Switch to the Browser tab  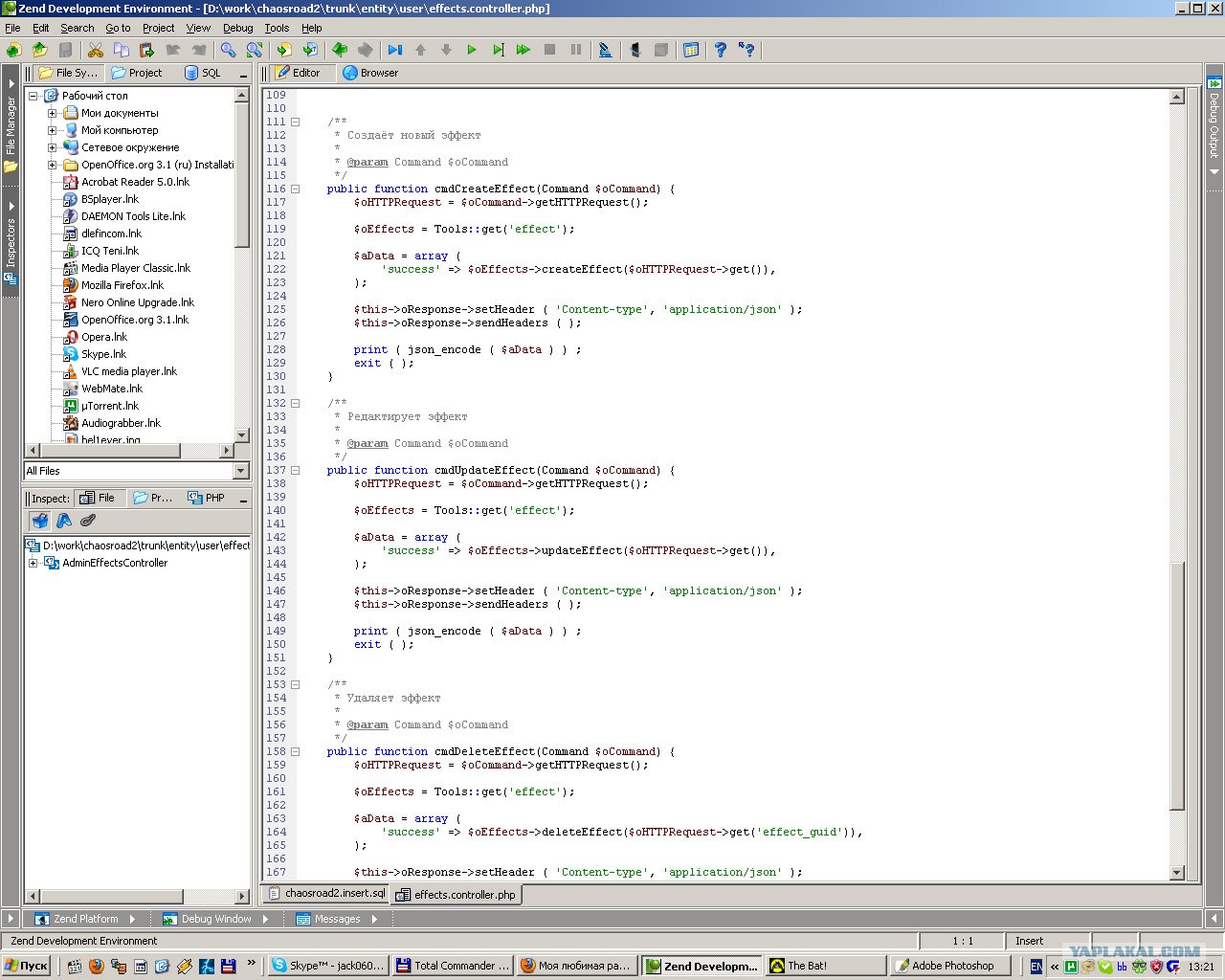point(370,73)
